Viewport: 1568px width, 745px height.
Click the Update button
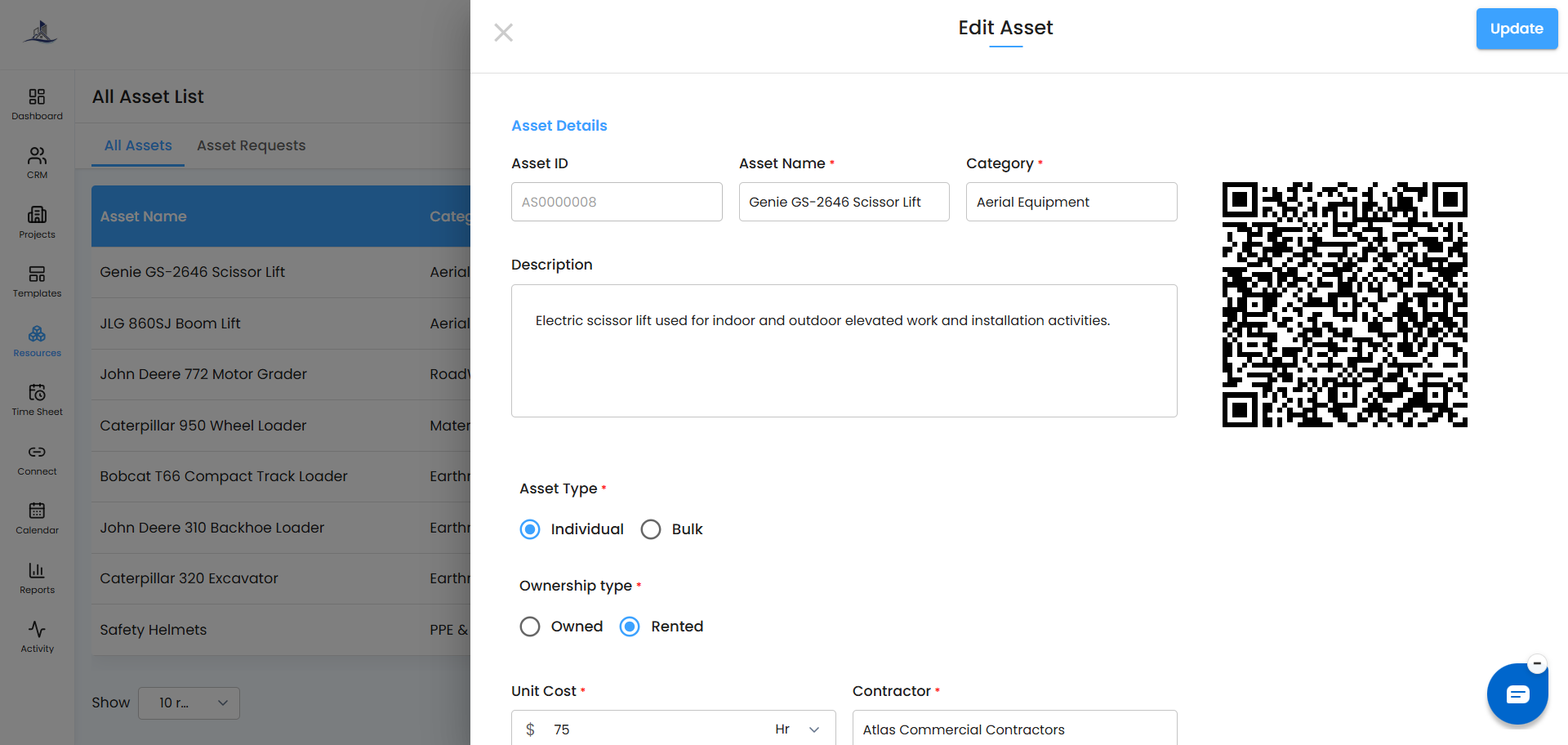1517,29
